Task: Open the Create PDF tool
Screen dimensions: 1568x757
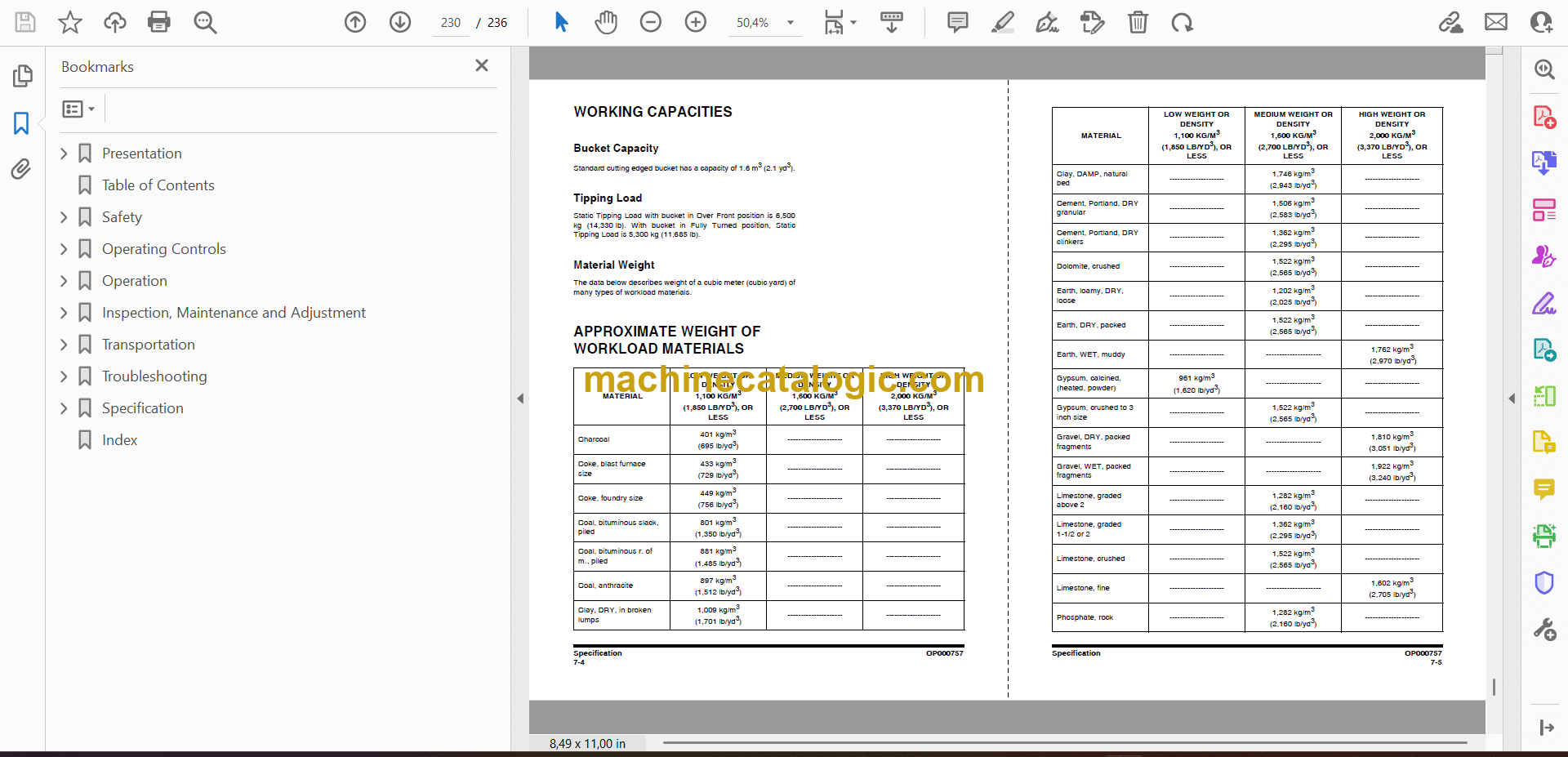Action: click(1544, 117)
